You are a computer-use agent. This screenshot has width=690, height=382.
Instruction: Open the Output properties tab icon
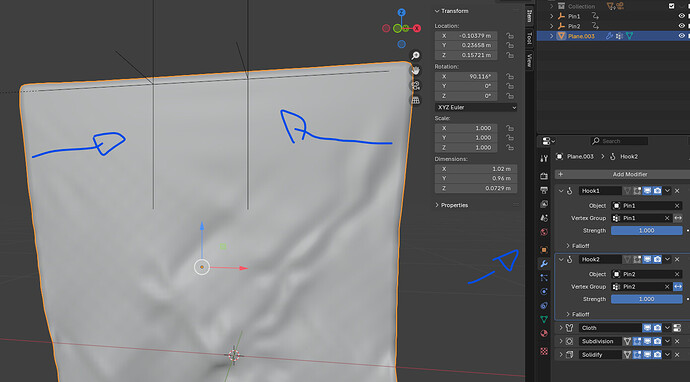click(544, 190)
